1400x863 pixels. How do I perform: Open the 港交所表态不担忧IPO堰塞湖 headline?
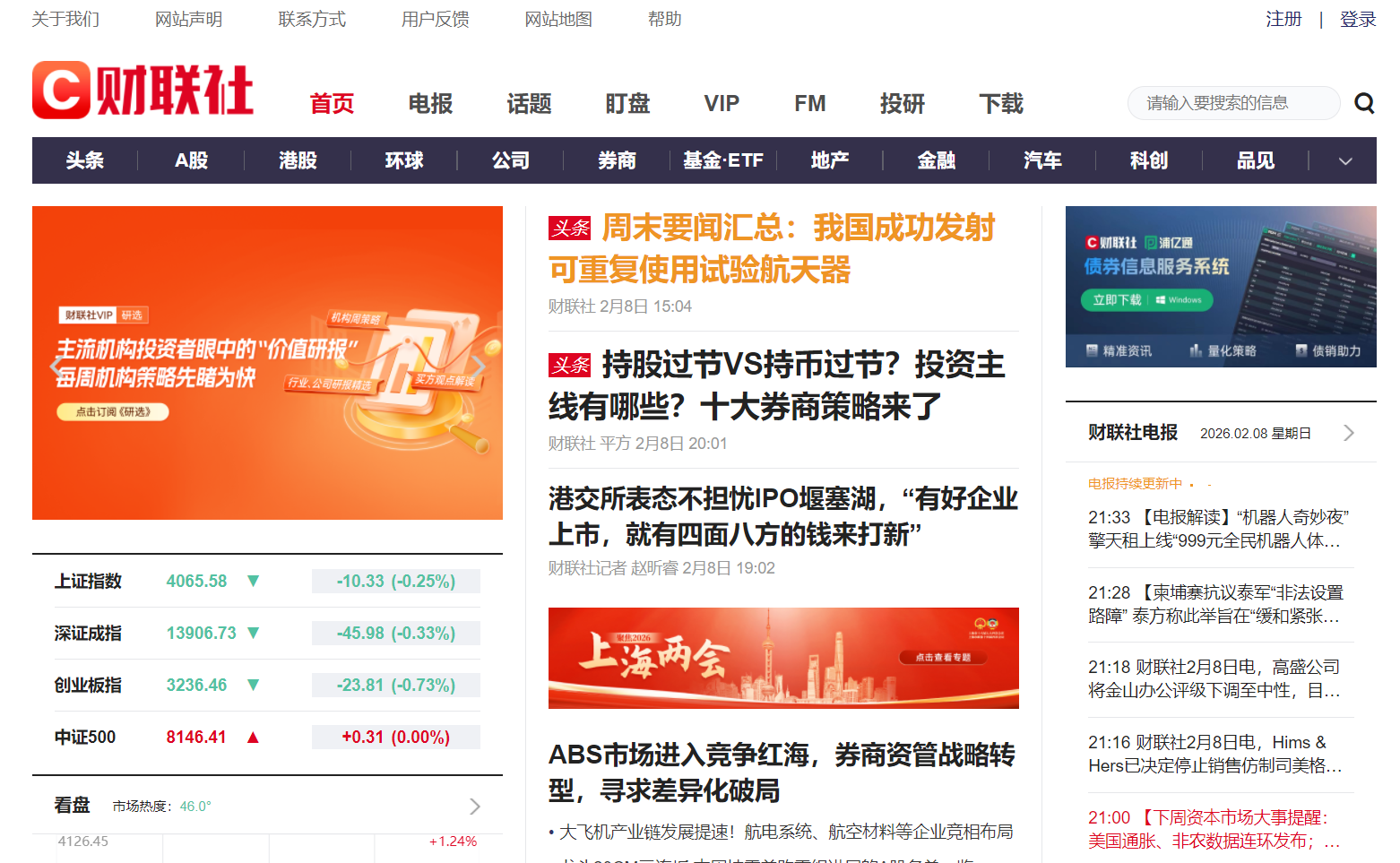tap(782, 515)
